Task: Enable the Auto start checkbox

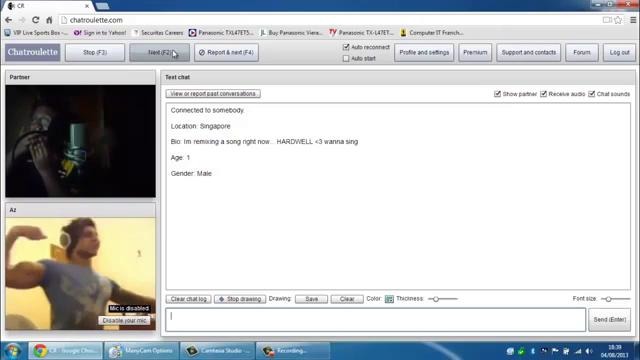Action: [x=346, y=58]
